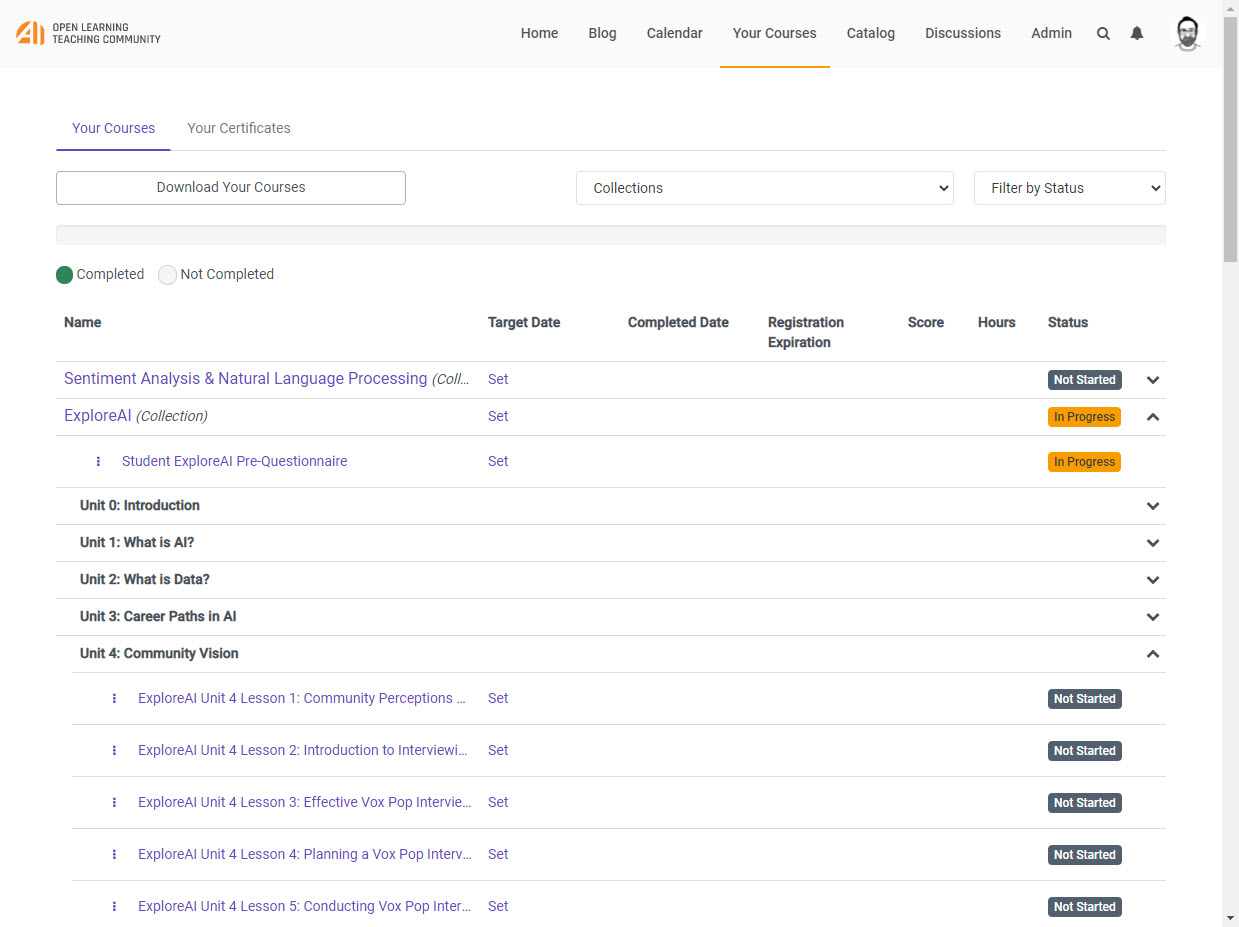Go to Home in the navigation

[x=539, y=33]
